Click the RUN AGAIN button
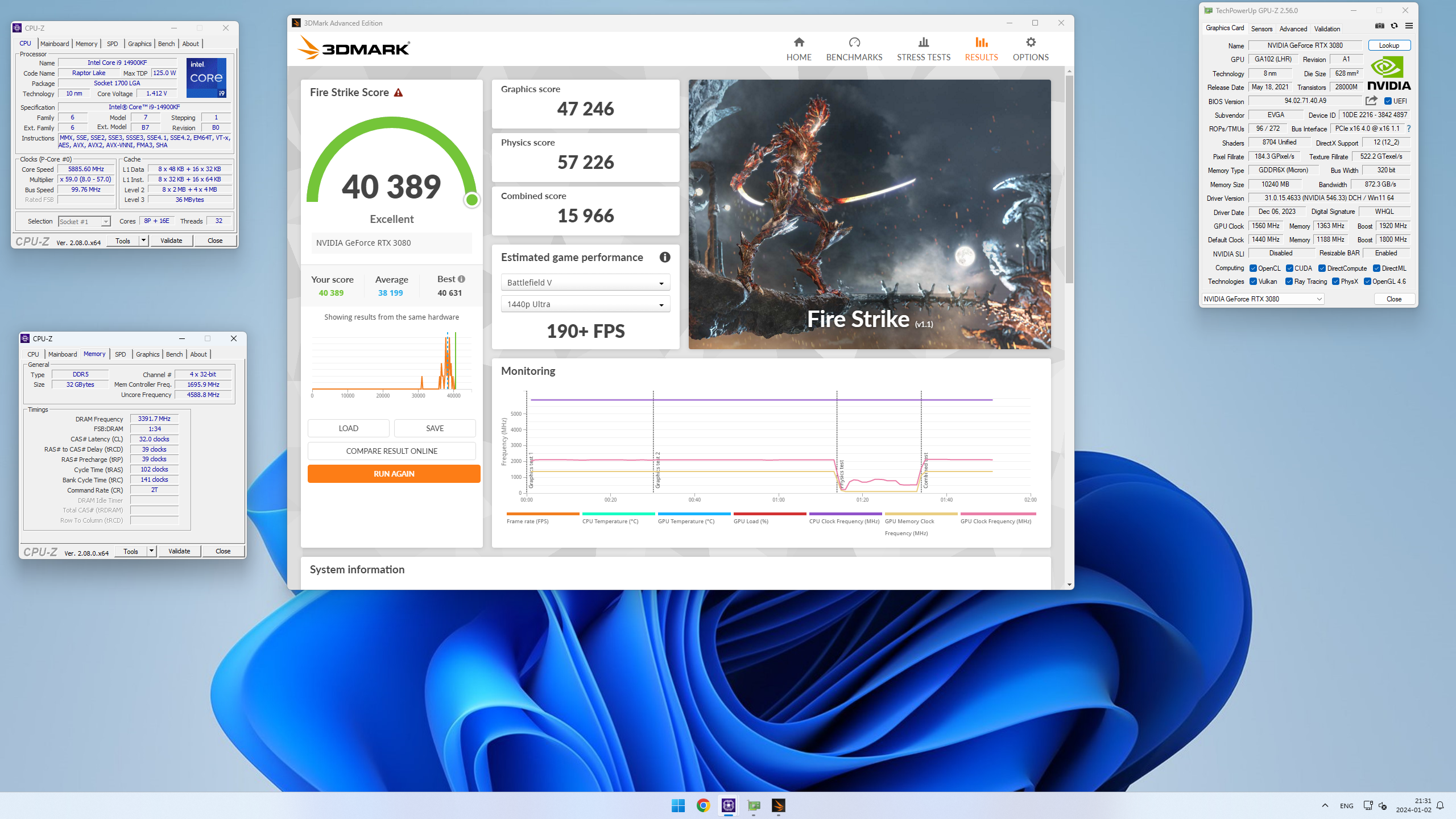Screen dimensions: 1456x819 click(x=394, y=474)
